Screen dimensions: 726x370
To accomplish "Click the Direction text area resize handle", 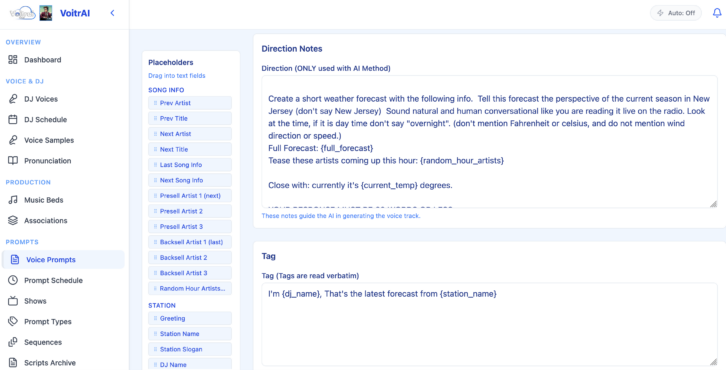I will point(713,204).
